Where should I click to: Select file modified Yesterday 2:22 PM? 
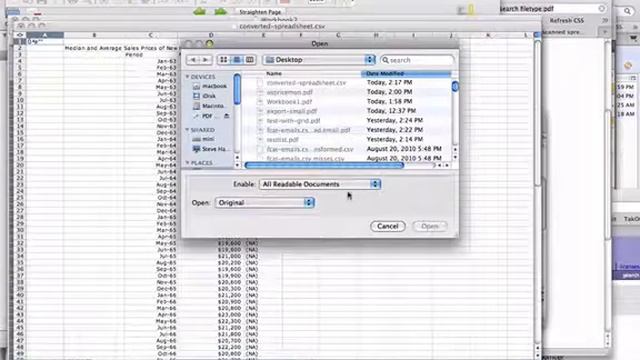click(308, 130)
